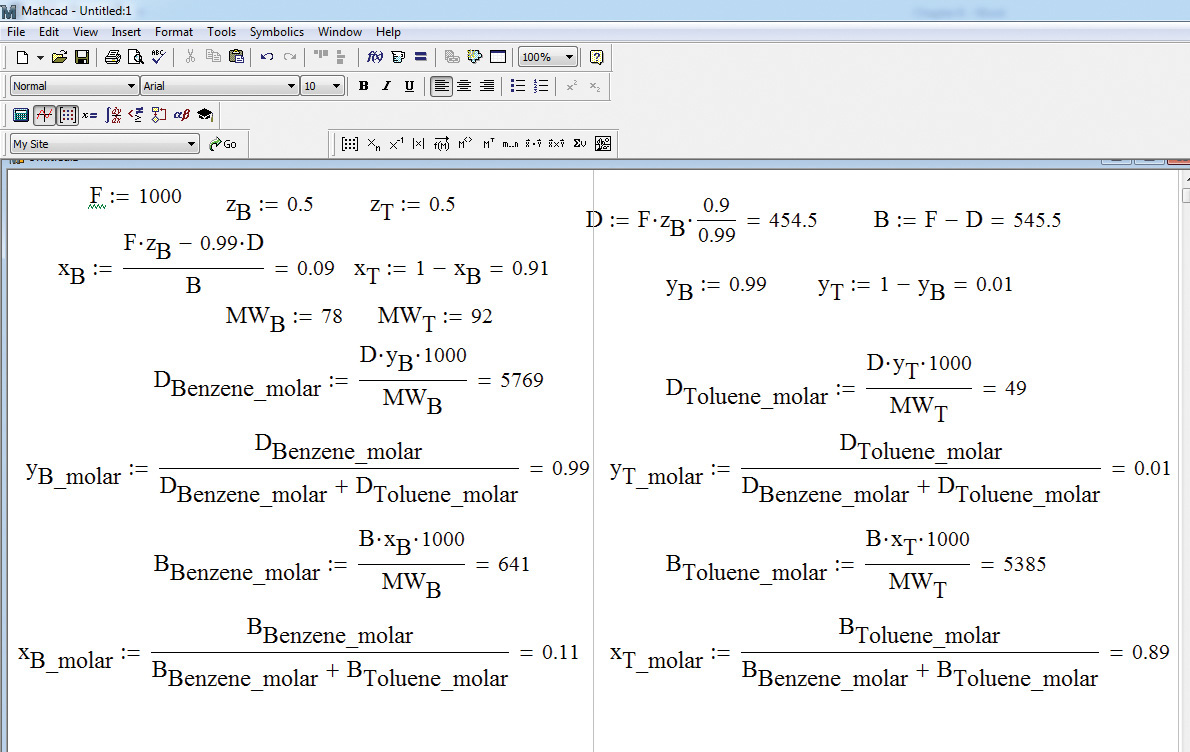Click the matrix Inverse icon

(x=396, y=144)
